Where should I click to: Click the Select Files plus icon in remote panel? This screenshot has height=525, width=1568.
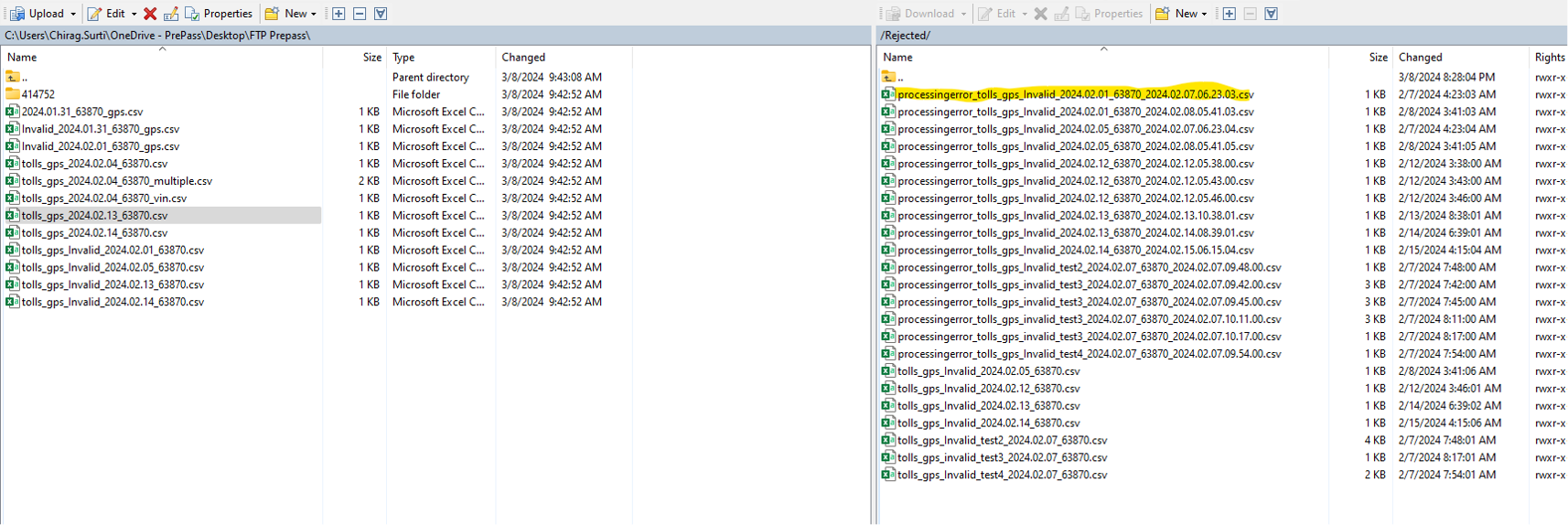pyautogui.click(x=1230, y=14)
